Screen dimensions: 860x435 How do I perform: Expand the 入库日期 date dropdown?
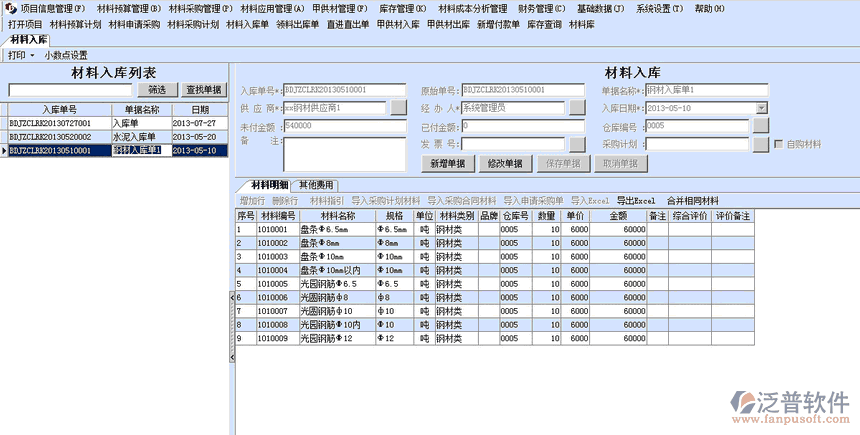coord(761,107)
